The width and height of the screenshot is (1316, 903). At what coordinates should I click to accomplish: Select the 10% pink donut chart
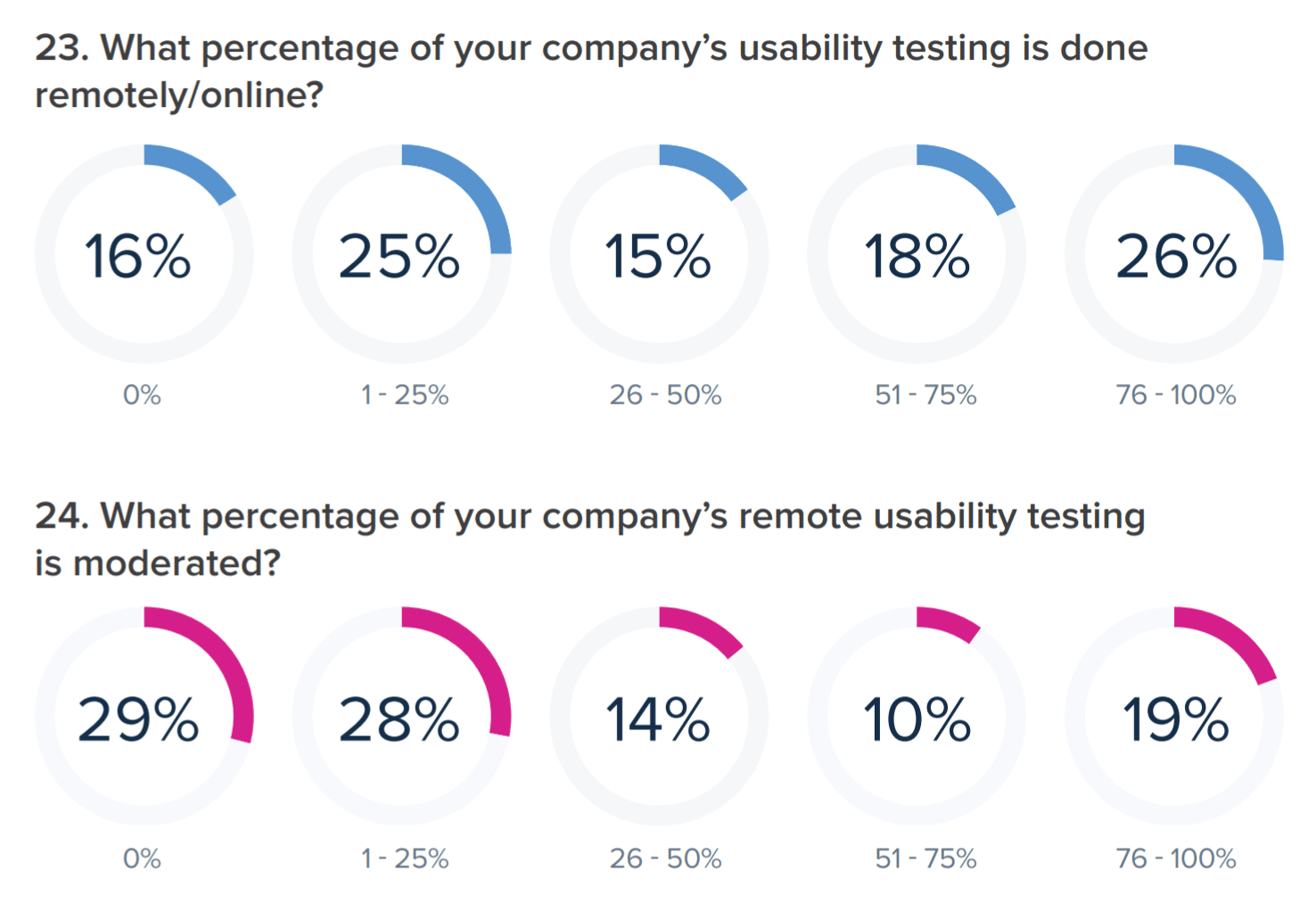917,718
